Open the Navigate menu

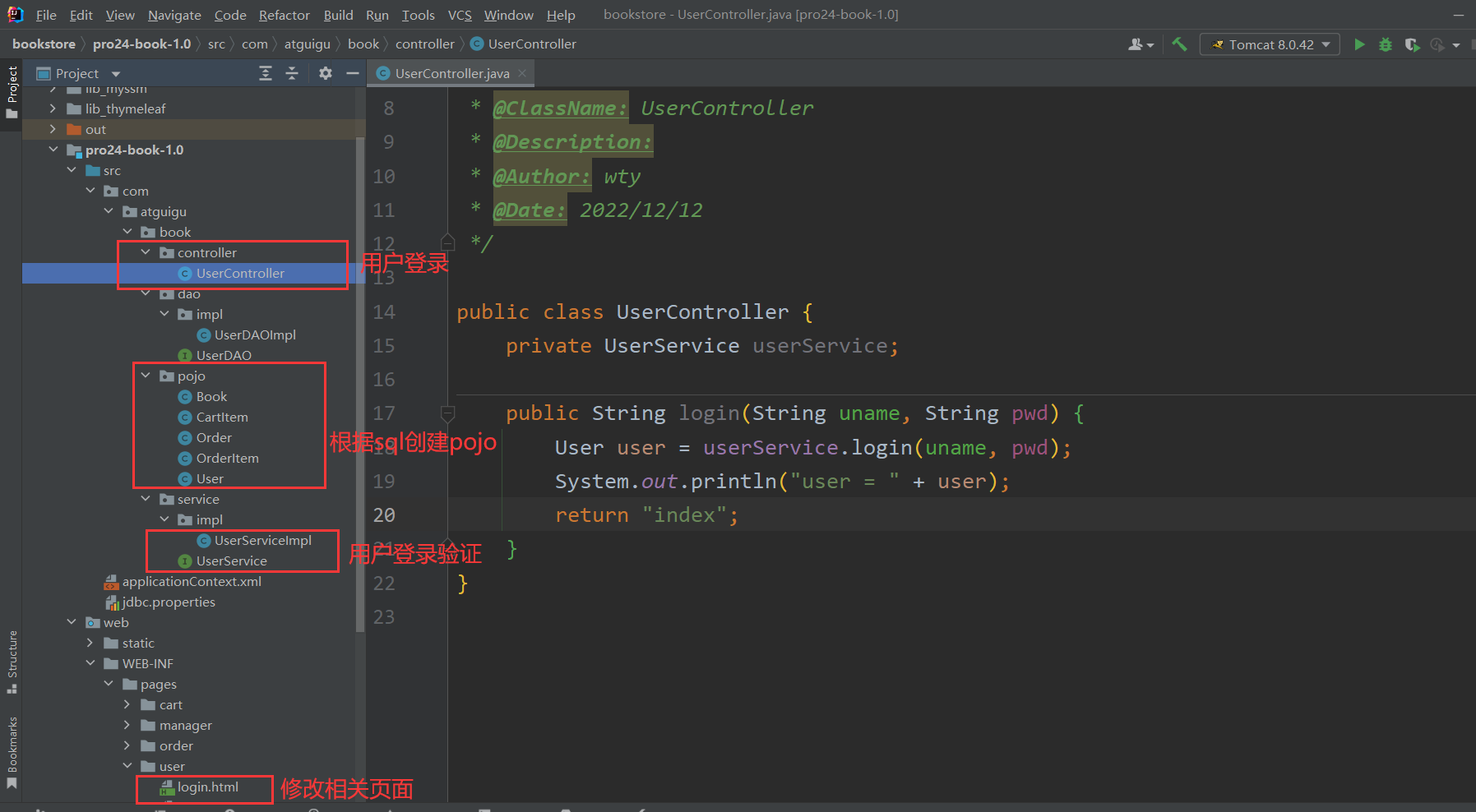coord(174,15)
